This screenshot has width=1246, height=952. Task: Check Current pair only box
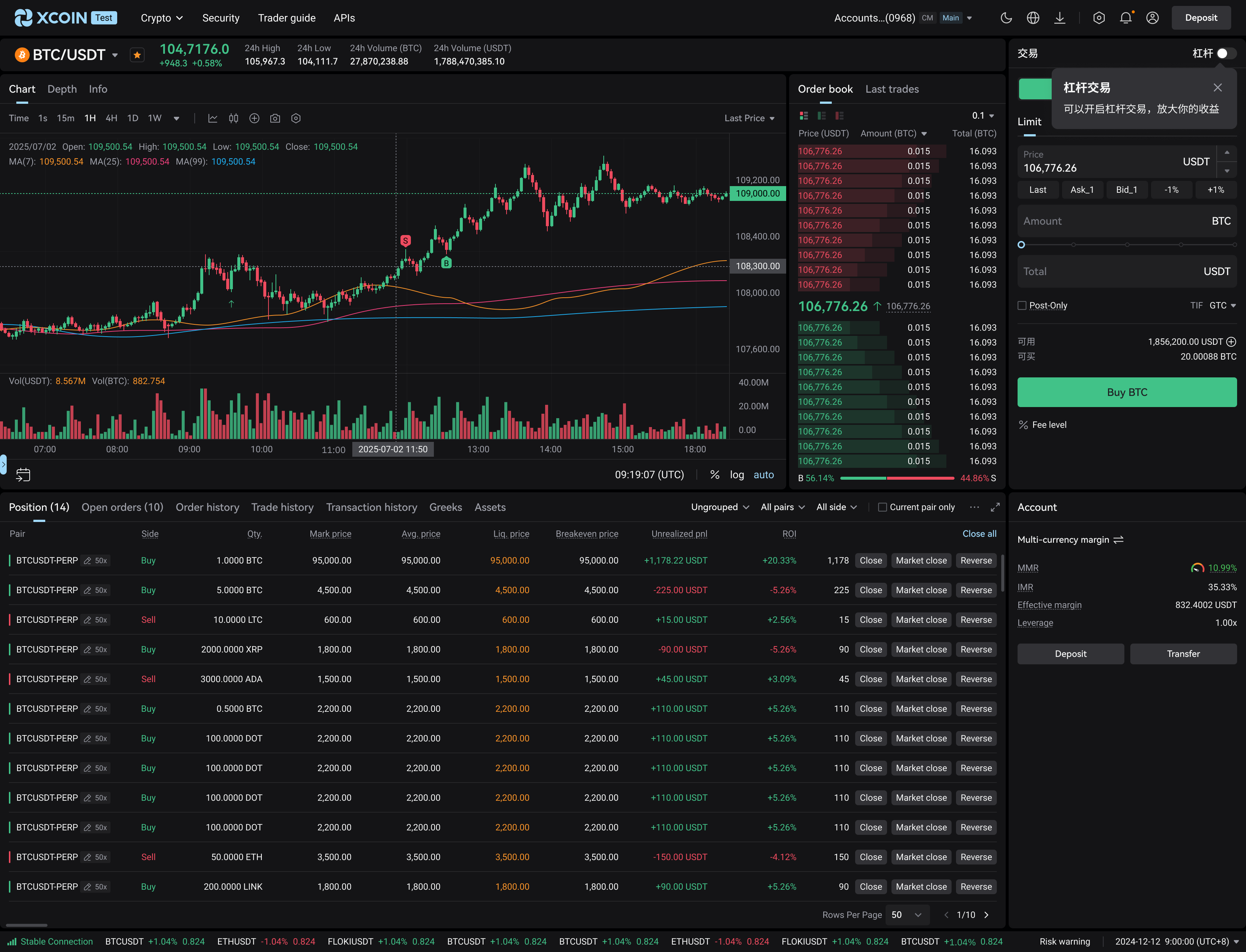pyautogui.click(x=882, y=507)
